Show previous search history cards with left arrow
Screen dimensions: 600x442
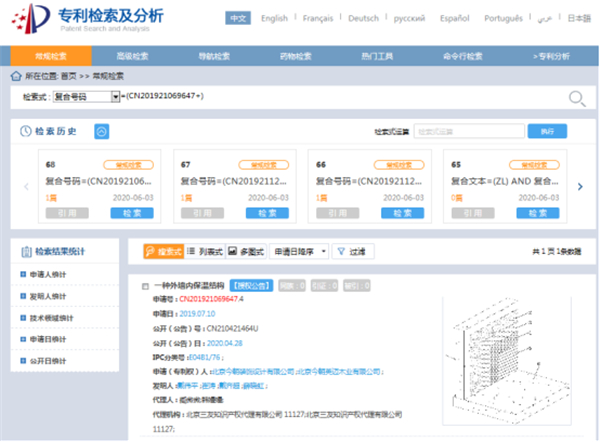26,186
